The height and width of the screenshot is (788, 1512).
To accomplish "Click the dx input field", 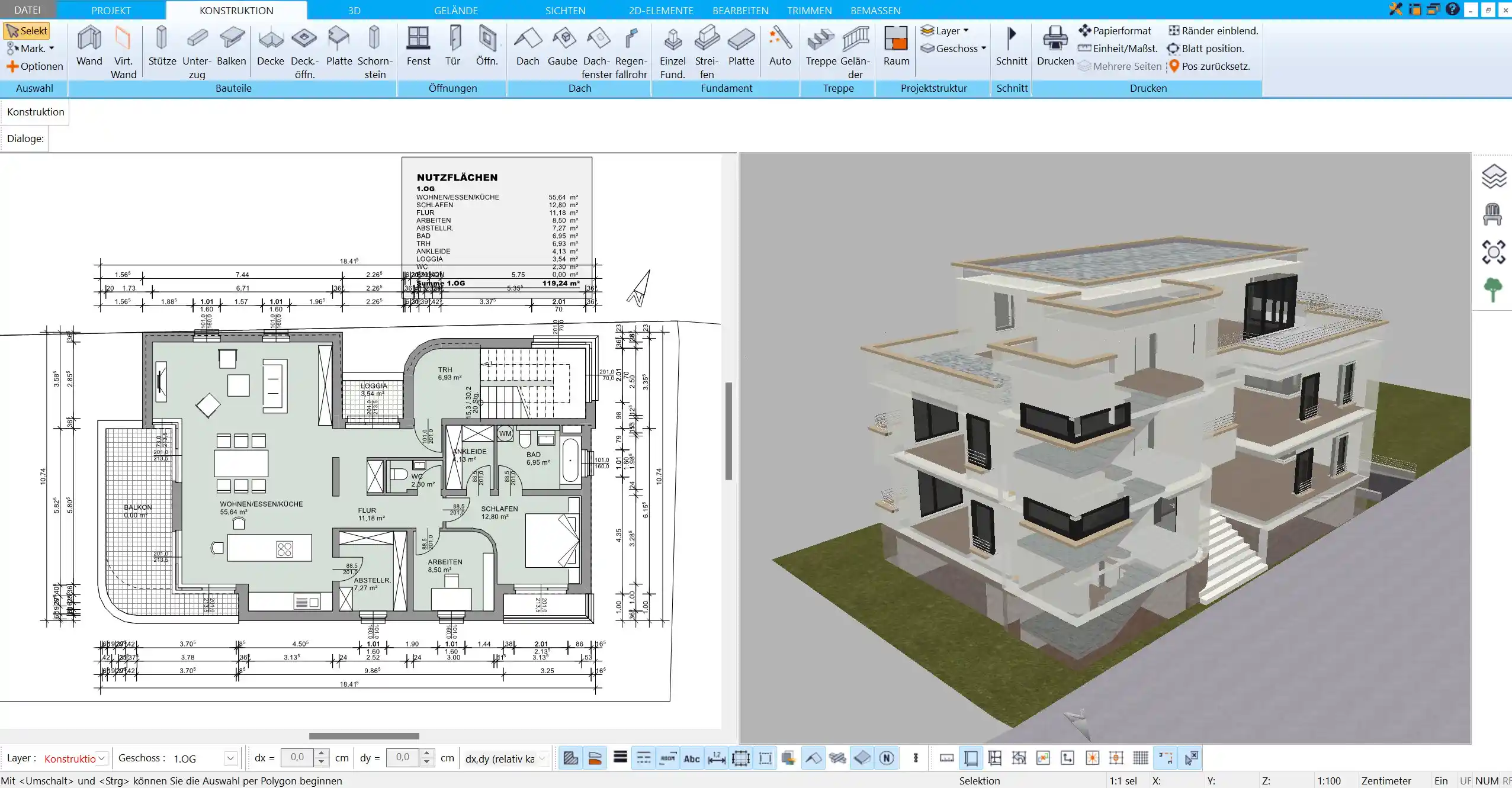I will tap(297, 758).
